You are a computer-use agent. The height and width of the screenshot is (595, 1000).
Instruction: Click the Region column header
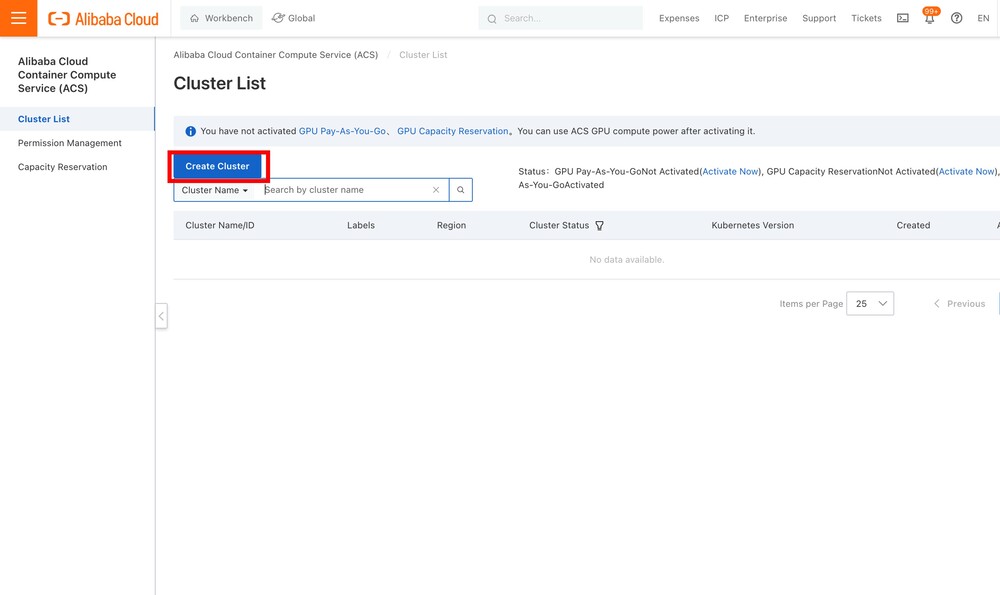tap(452, 225)
